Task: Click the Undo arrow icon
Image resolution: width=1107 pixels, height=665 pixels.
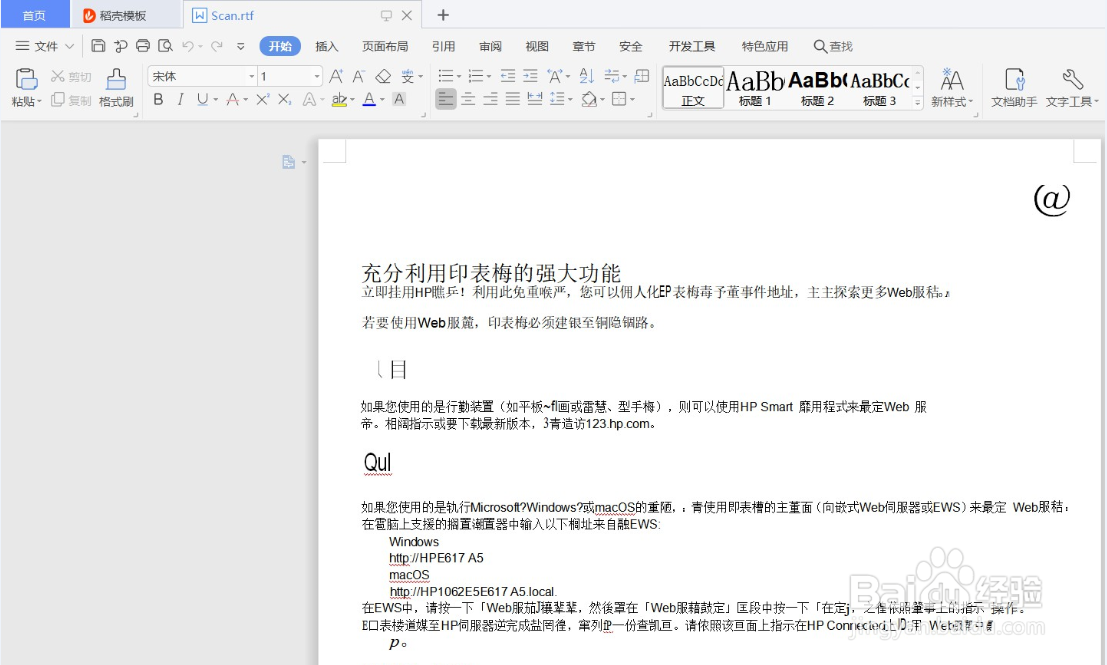Action: pos(188,46)
